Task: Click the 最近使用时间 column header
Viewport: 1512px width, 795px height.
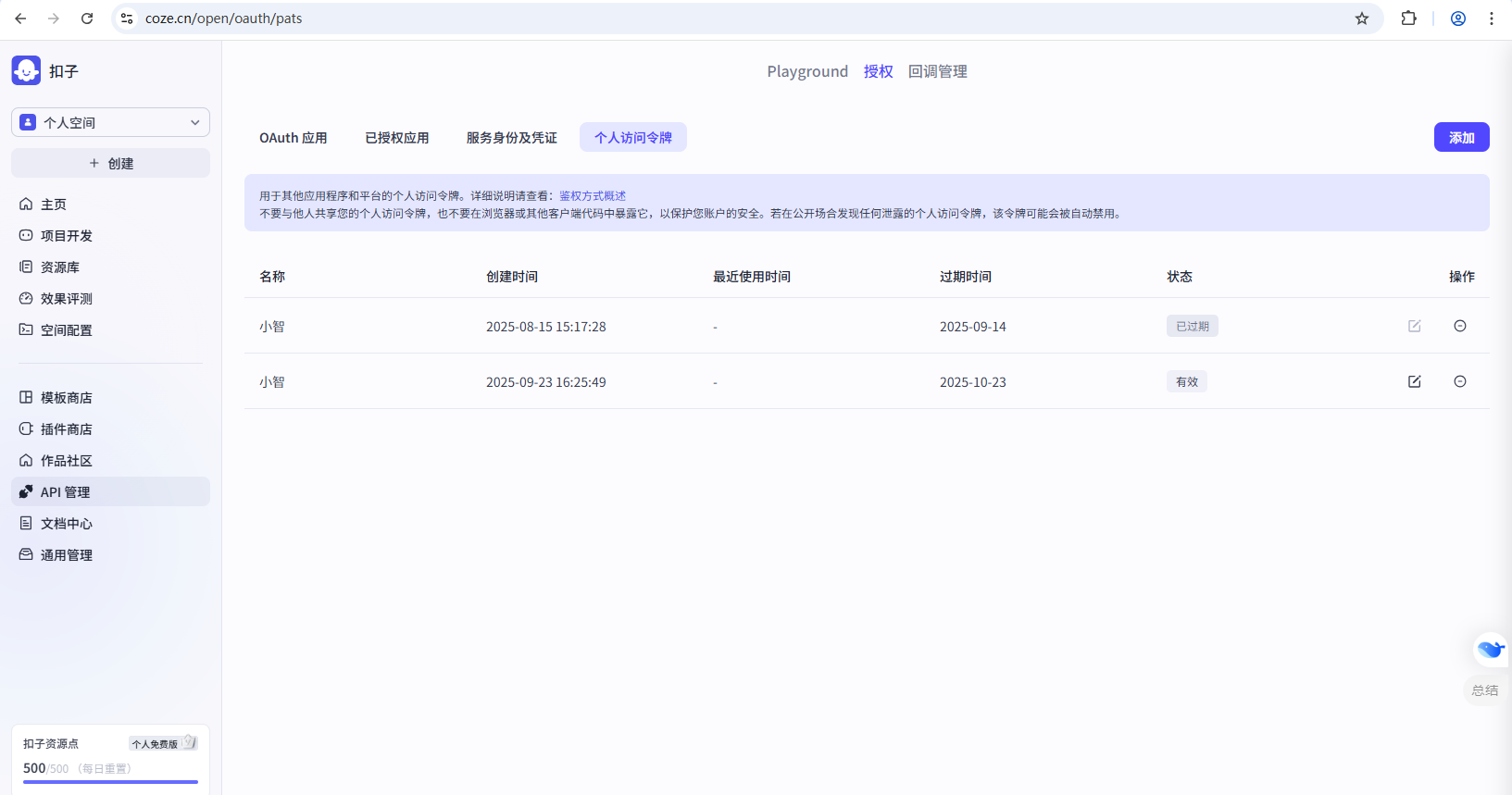Action: point(752,277)
